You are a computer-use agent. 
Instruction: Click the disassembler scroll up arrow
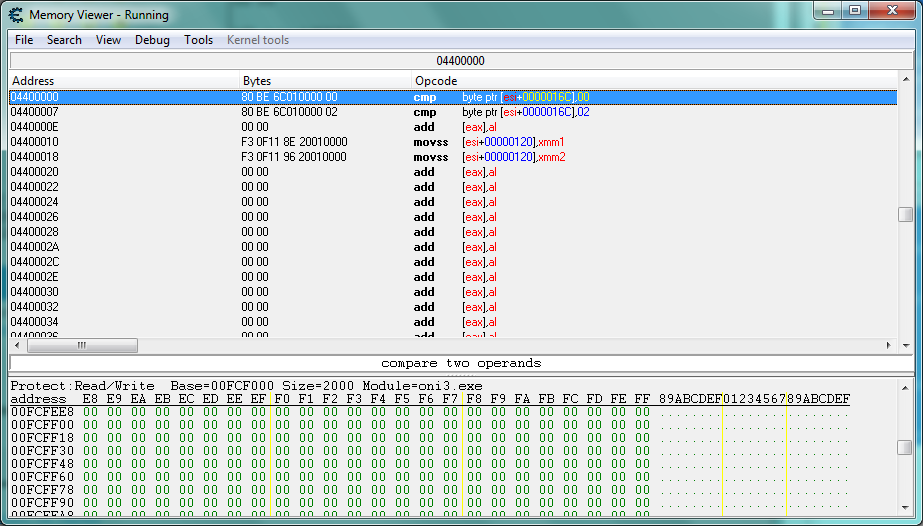(905, 79)
